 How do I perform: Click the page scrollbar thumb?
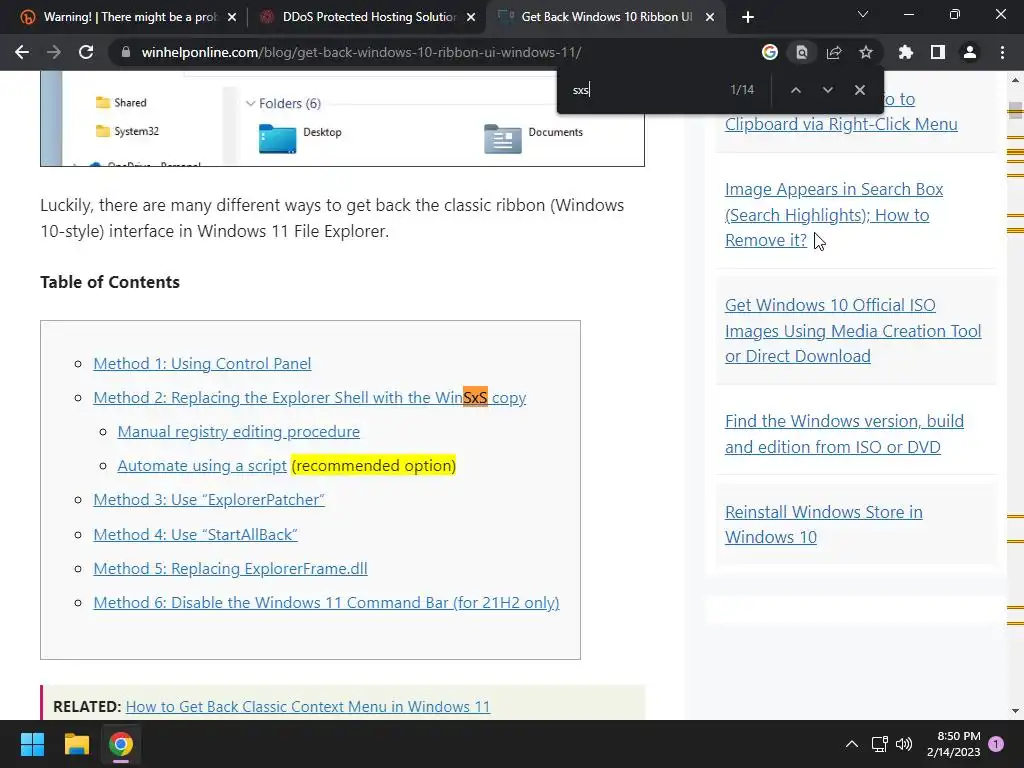coord(1015,109)
